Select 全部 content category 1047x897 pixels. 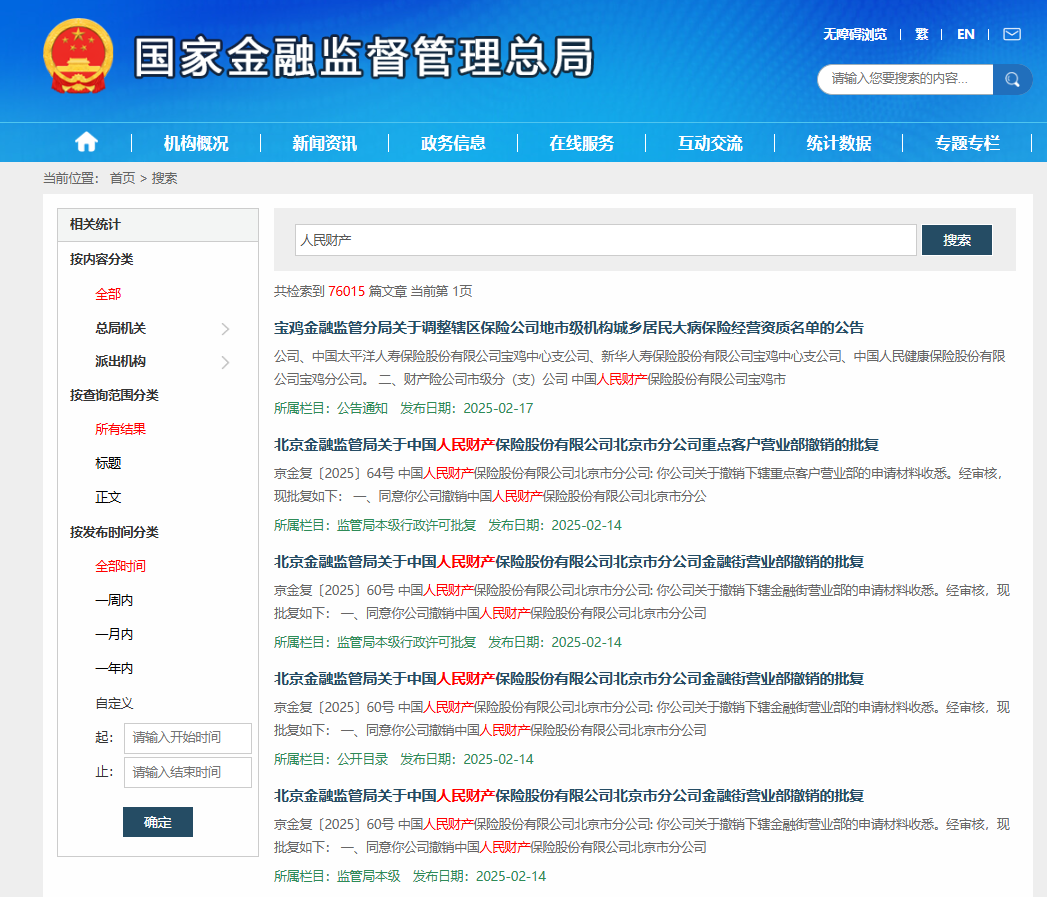pos(108,294)
